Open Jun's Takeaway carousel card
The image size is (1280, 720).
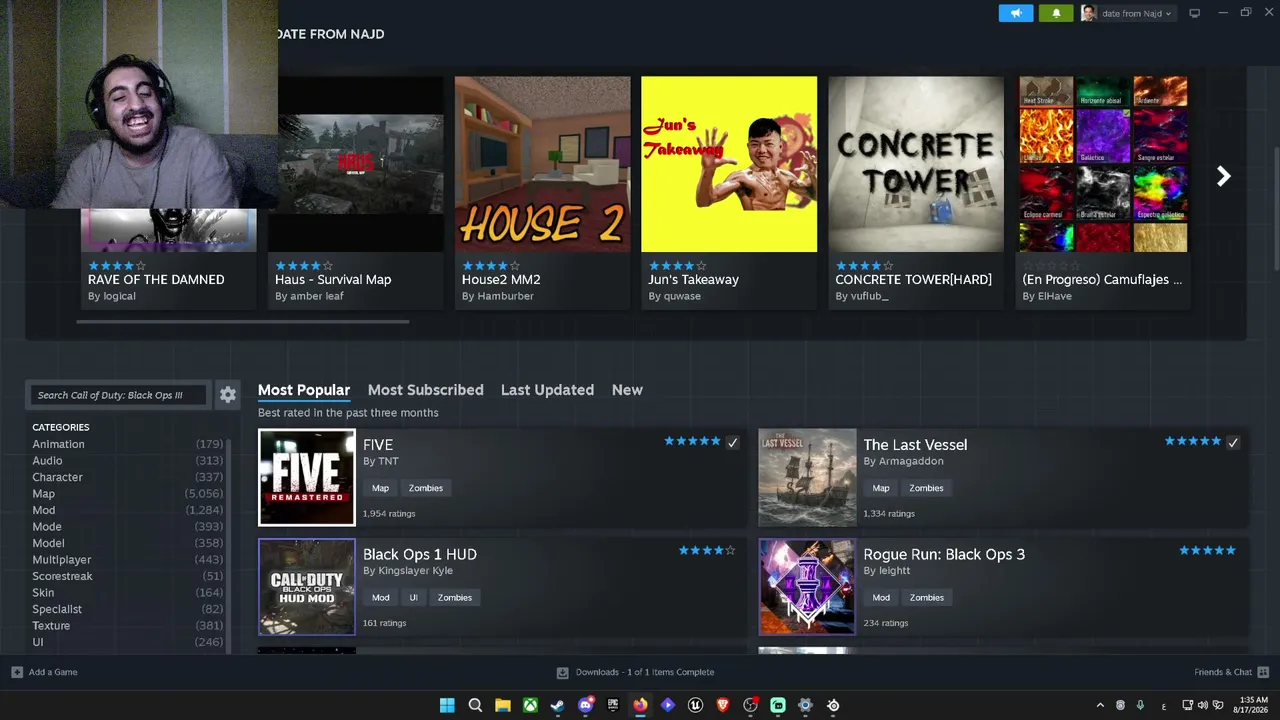tap(729, 192)
